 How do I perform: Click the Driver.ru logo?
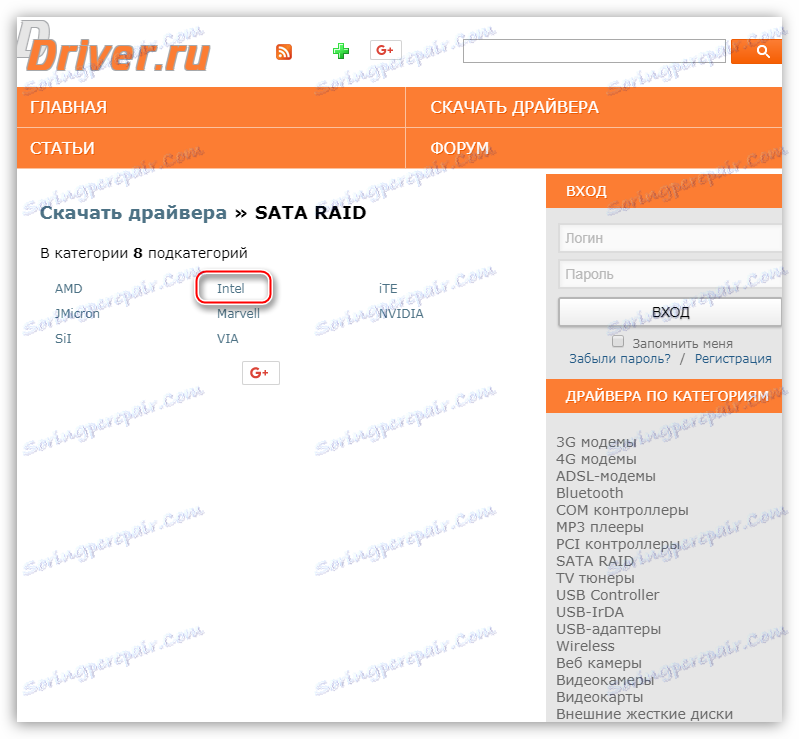(114, 48)
